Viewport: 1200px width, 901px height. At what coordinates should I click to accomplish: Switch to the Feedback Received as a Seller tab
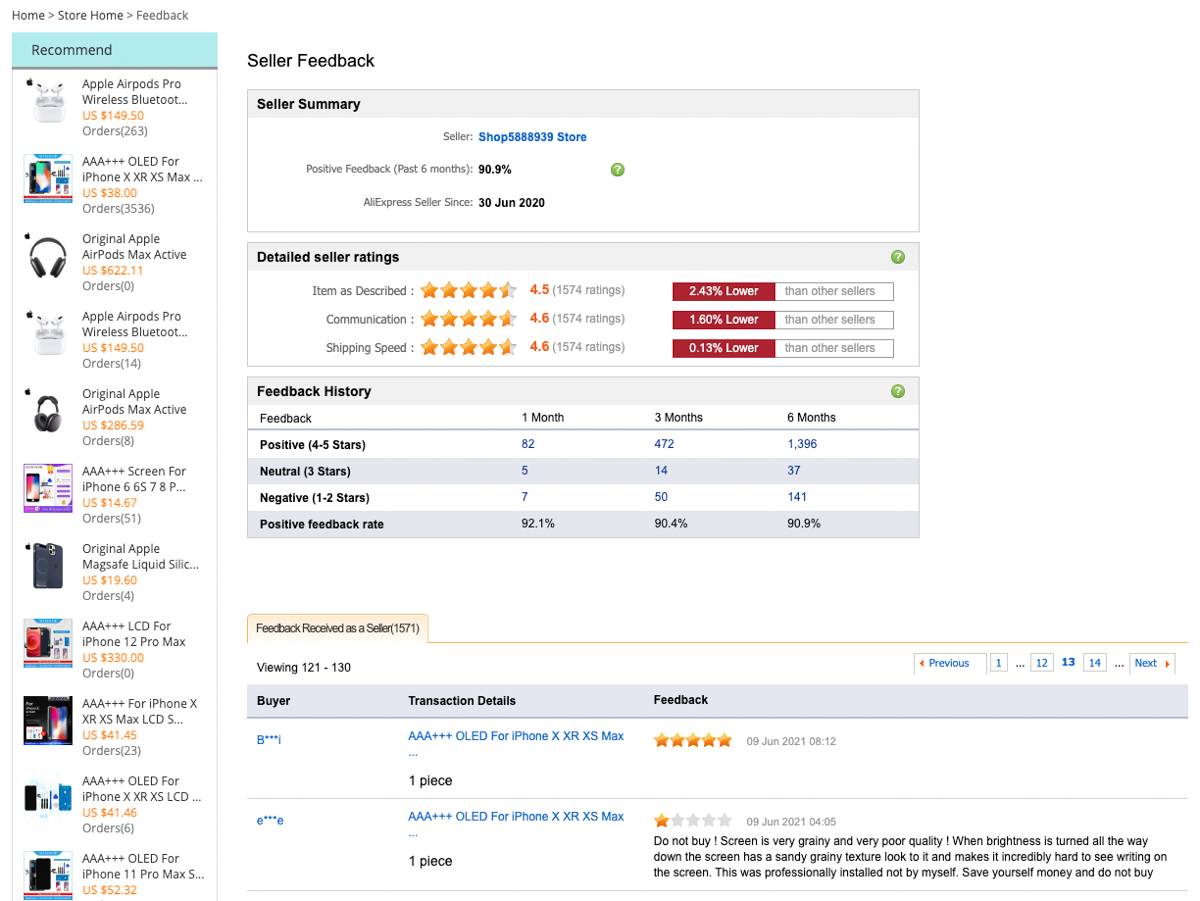pyautogui.click(x=336, y=629)
